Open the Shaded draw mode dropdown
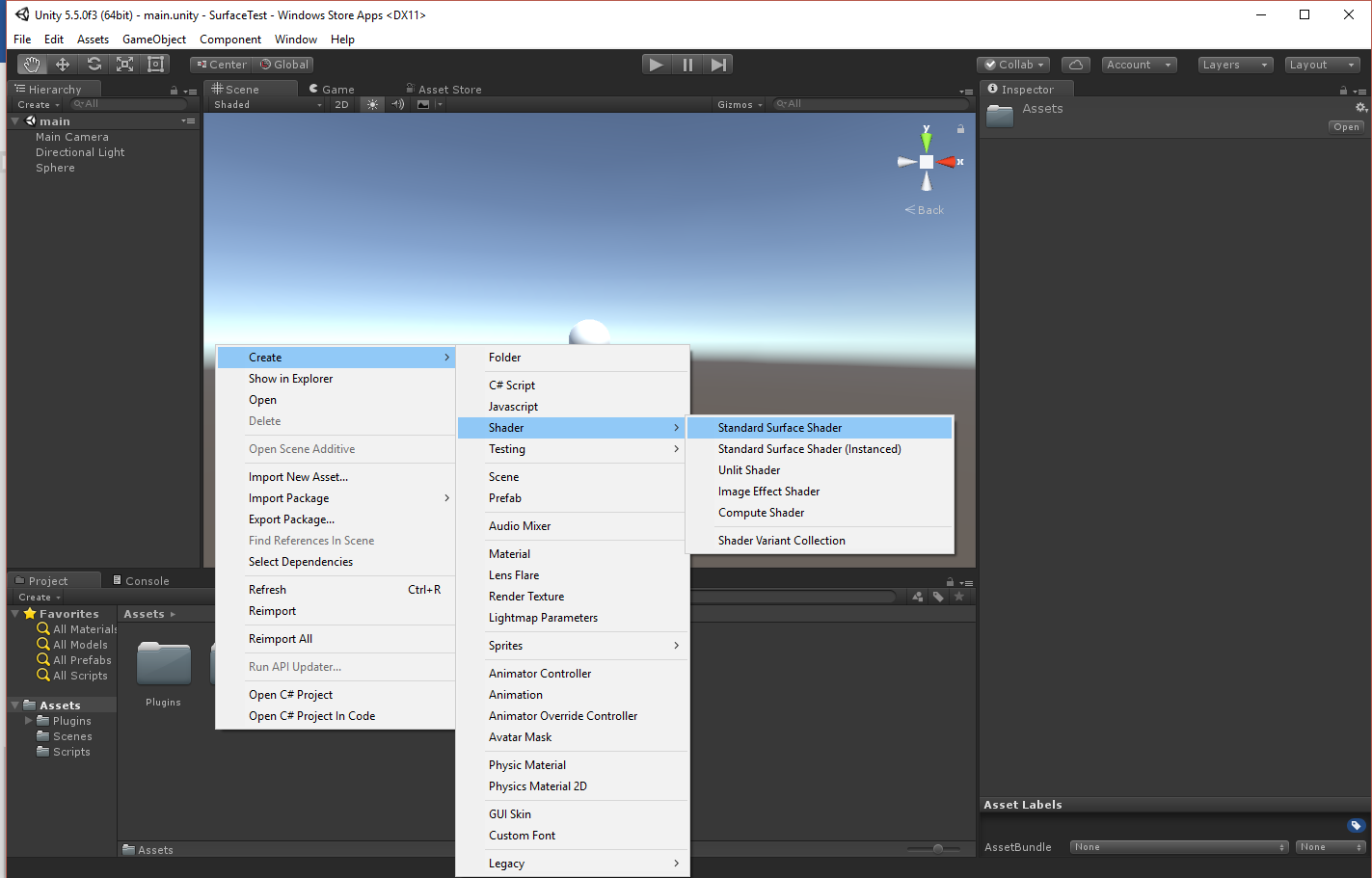 (267, 104)
